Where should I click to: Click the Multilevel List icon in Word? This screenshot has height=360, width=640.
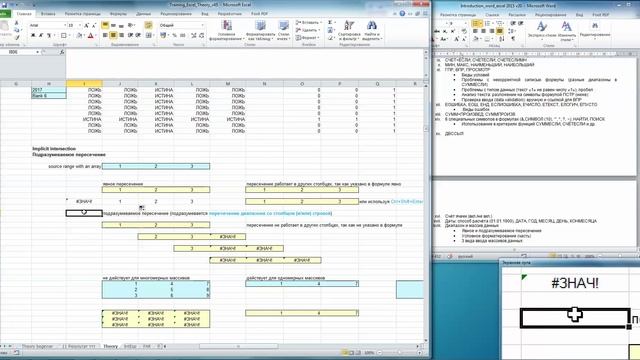[500, 23]
